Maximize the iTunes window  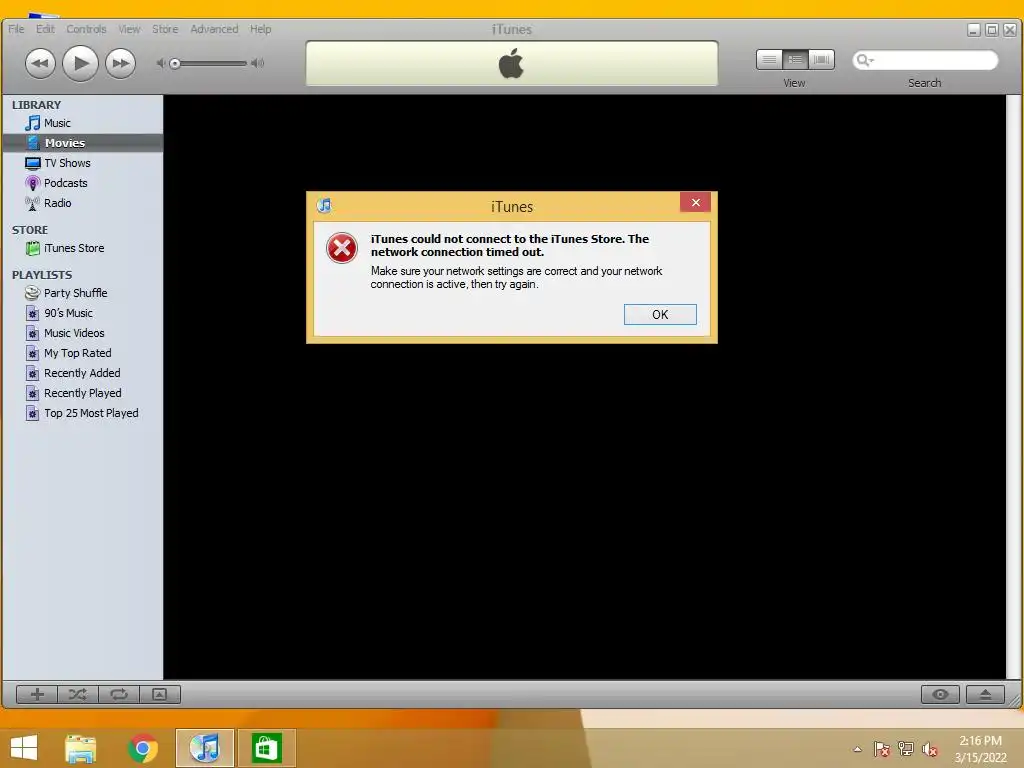[991, 30]
